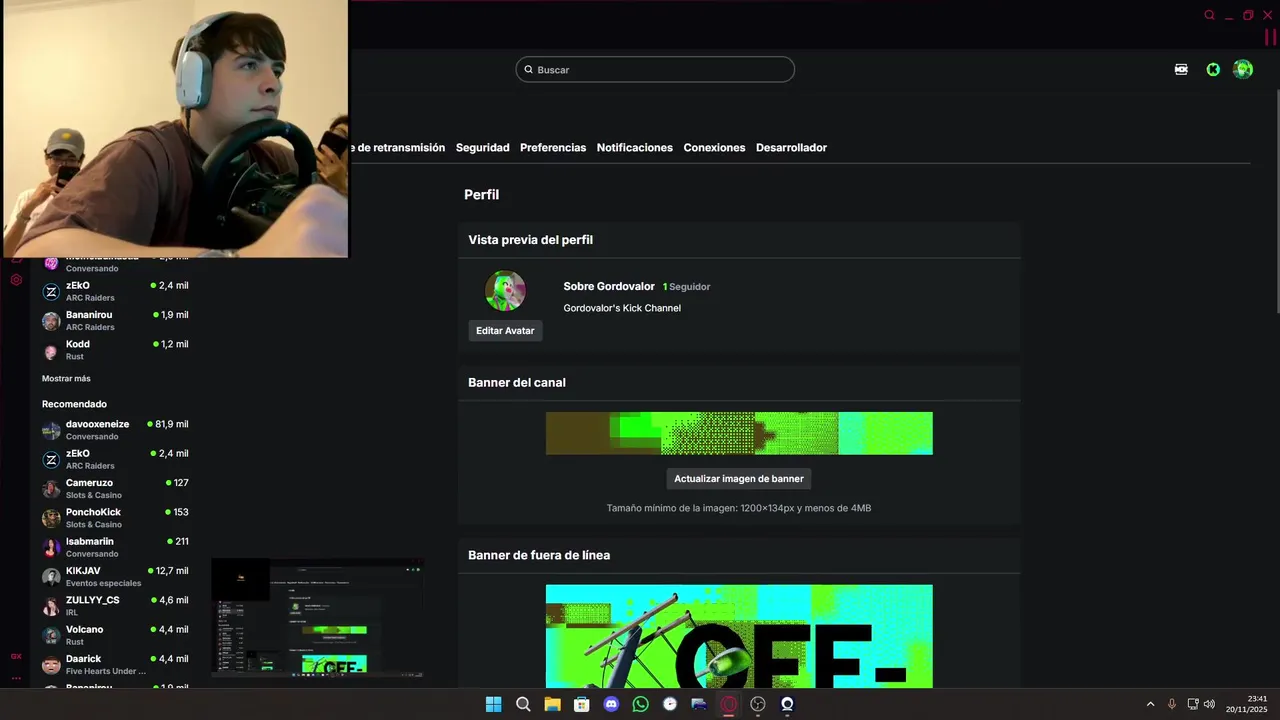Click the KIKJAV channel avatar
Viewport: 1280px width, 720px height.
coord(51,576)
